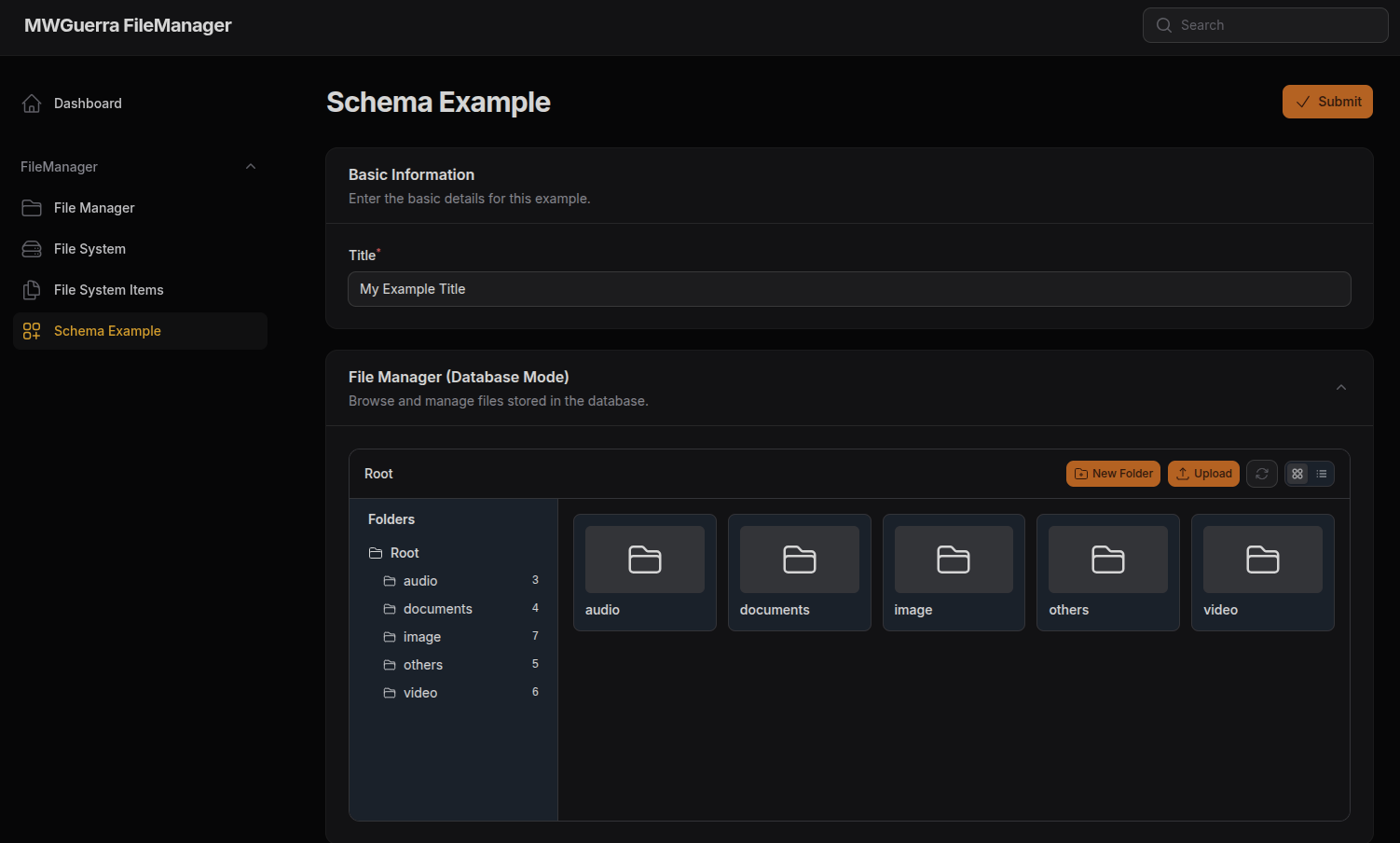Click the search magnifier icon
The image size is (1400, 843).
(1164, 25)
